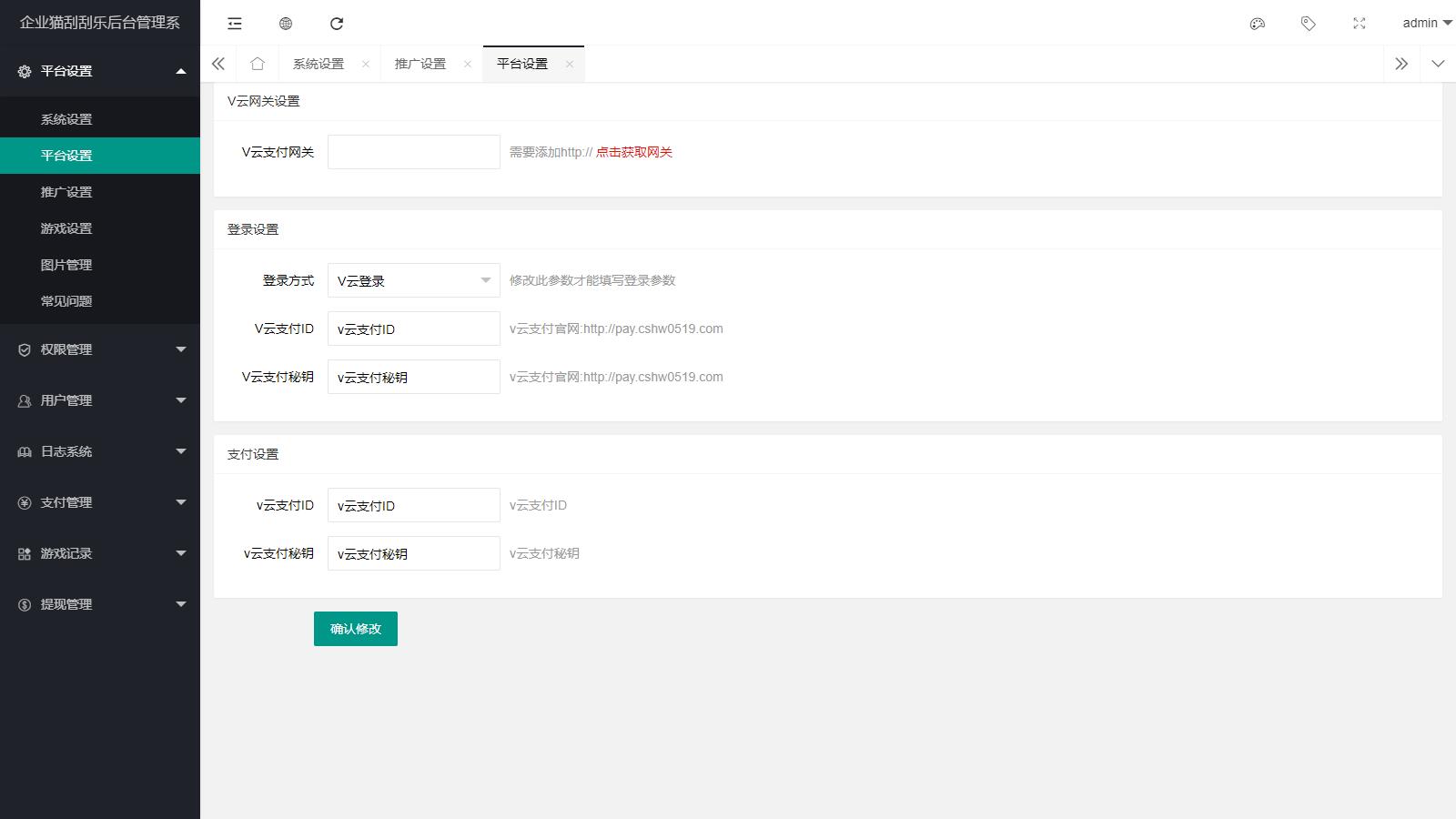Image resolution: width=1456 pixels, height=819 pixels.
Task: Click the refresh icon in top bar
Action: click(337, 24)
